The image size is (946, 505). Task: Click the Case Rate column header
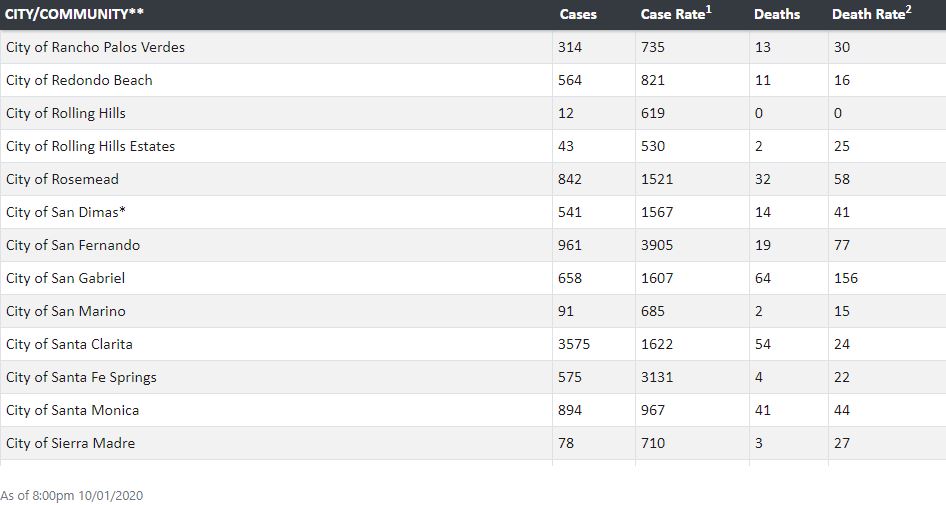[x=676, y=14]
